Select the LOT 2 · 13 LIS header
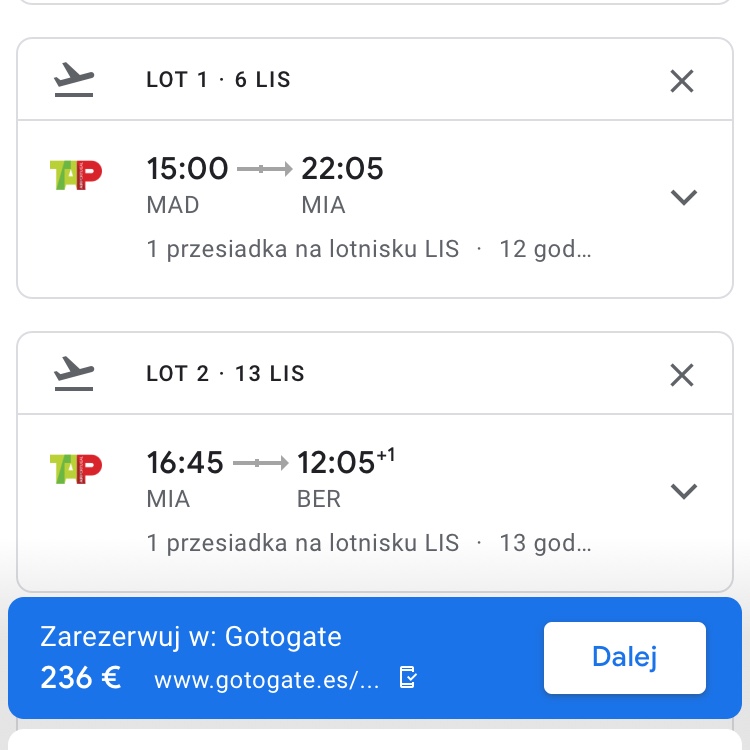The image size is (750, 750). coord(225,374)
